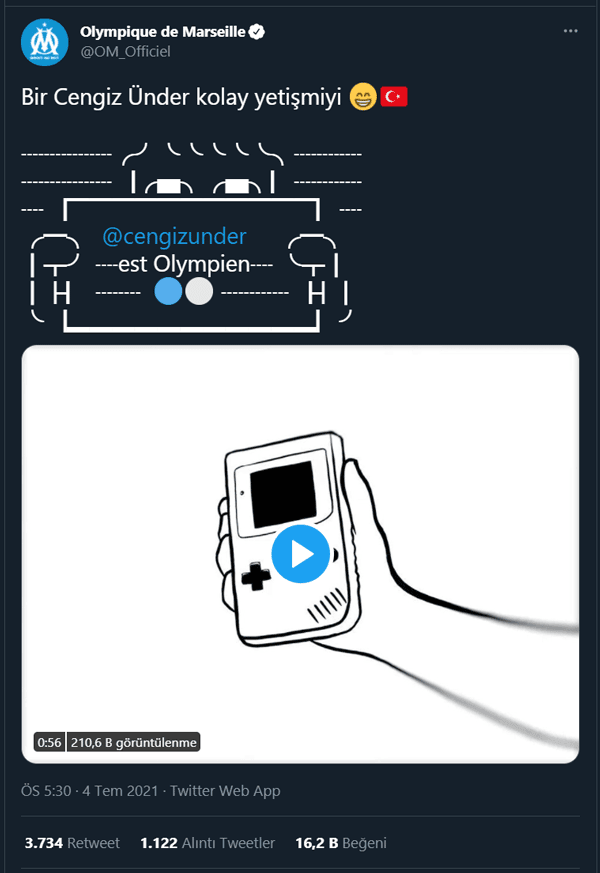This screenshot has width=600, height=873.
Task: Click the 210,6 B görüntülenme label
Action: pyautogui.click(x=133, y=742)
